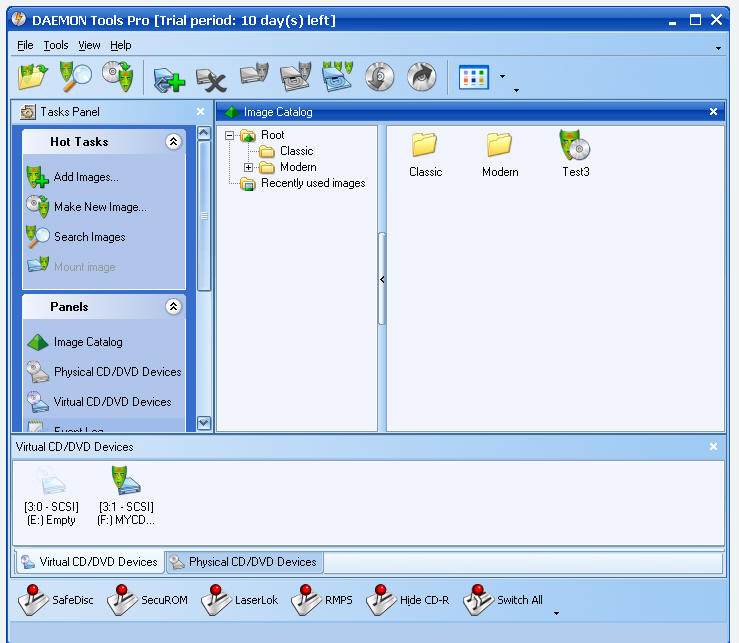
Task: Switch to the Virtual CD/DVD Devices tab
Action: pyautogui.click(x=90, y=562)
